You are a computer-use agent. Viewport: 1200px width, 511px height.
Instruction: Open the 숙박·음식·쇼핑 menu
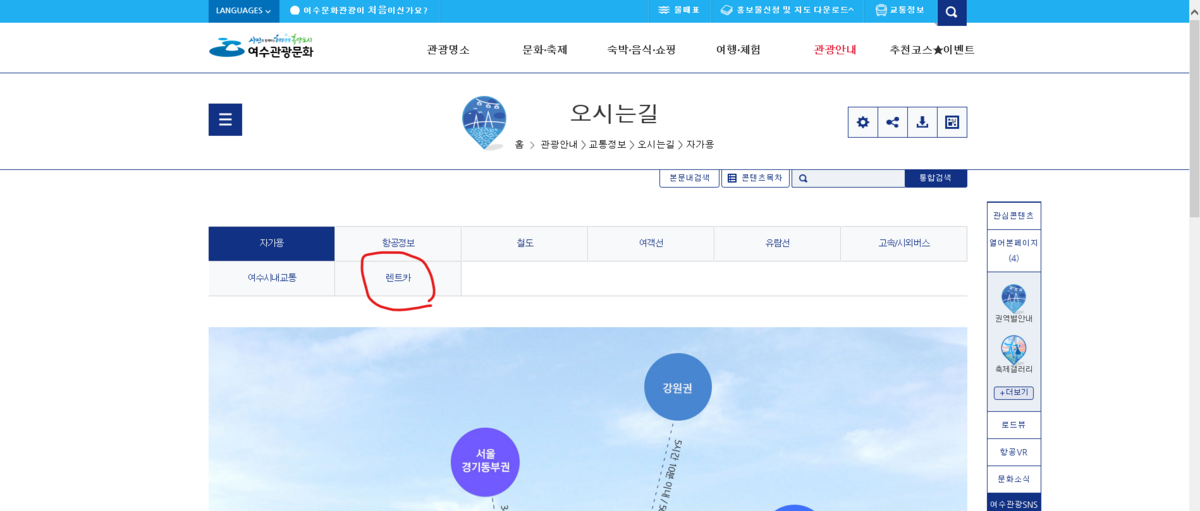641,49
